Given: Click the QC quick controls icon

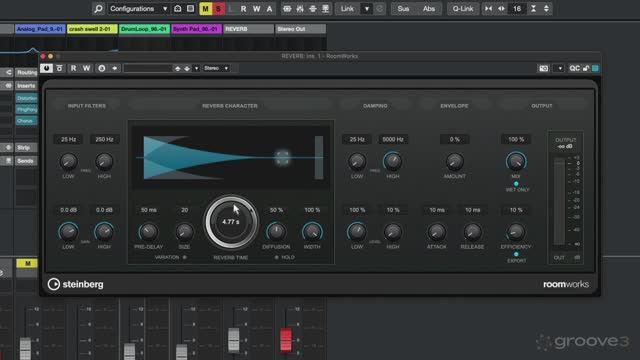Looking at the screenshot, I should (574, 68).
